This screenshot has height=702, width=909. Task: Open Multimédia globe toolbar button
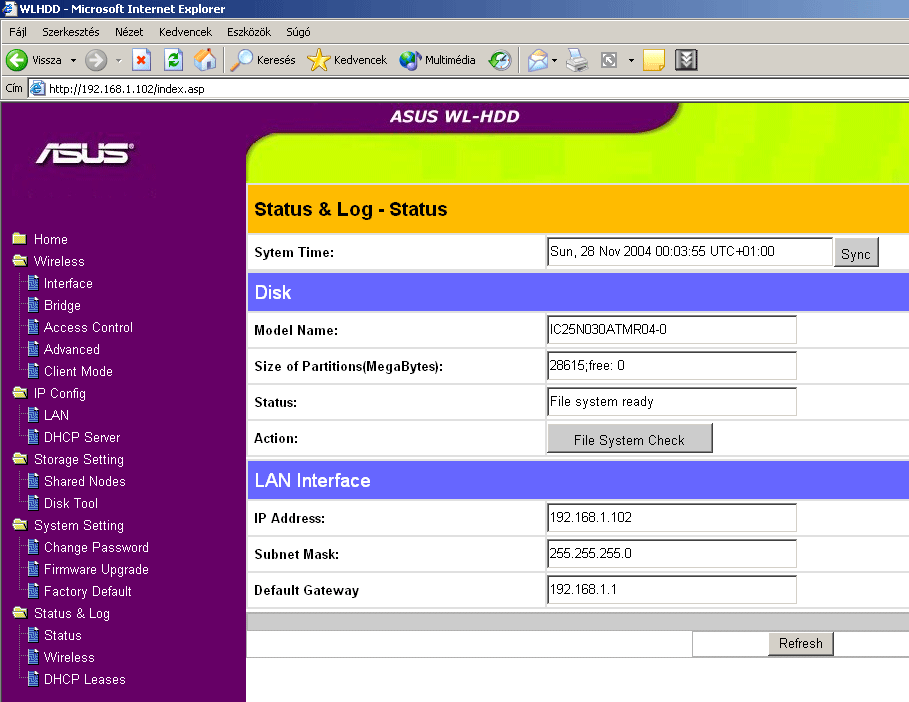click(437, 60)
